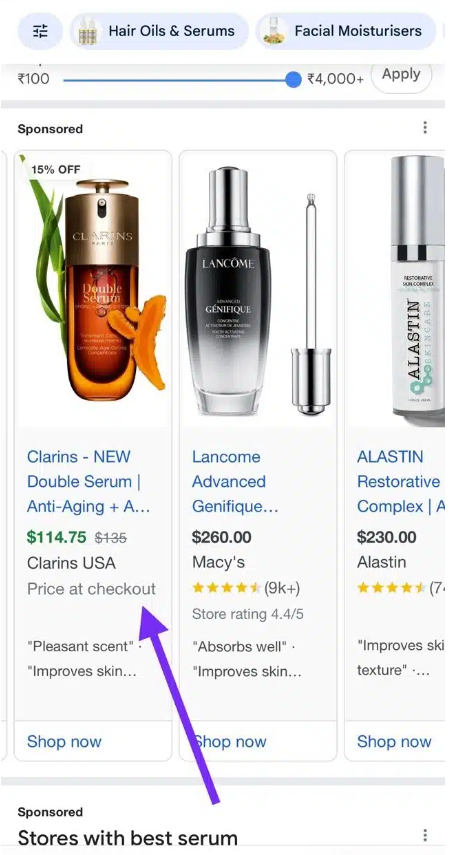This screenshot has width=456, height=855.
Task: Click the Clarins USA seller name
Action: (71, 563)
